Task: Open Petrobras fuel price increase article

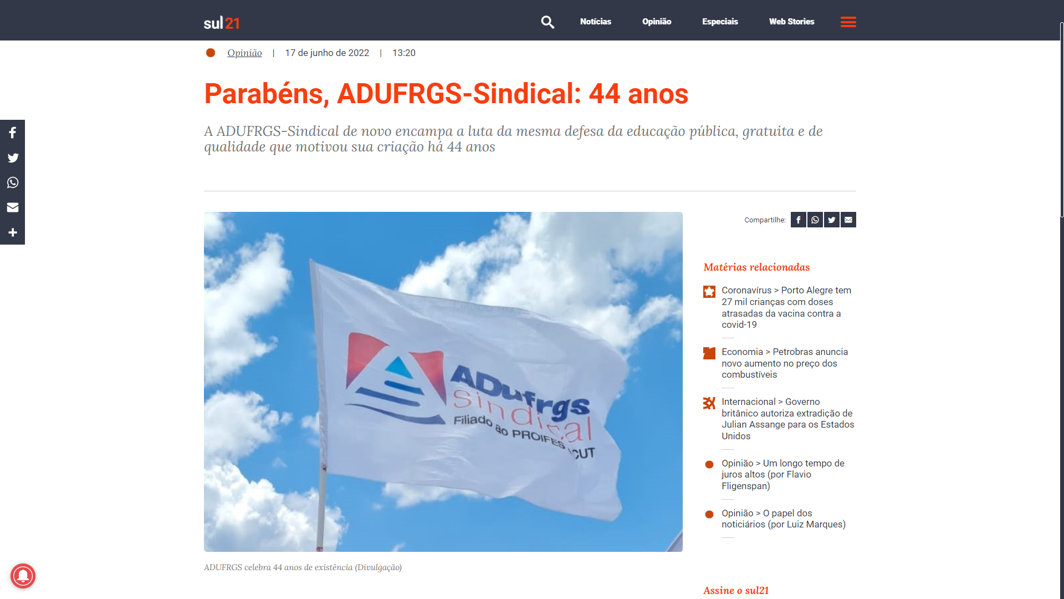Action: (785, 363)
